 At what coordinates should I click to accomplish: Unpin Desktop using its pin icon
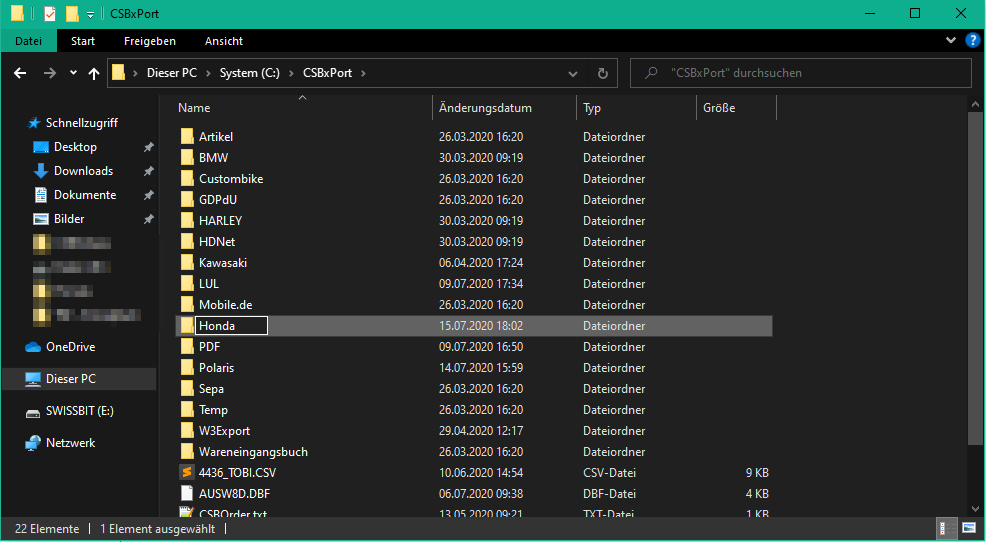pos(148,147)
